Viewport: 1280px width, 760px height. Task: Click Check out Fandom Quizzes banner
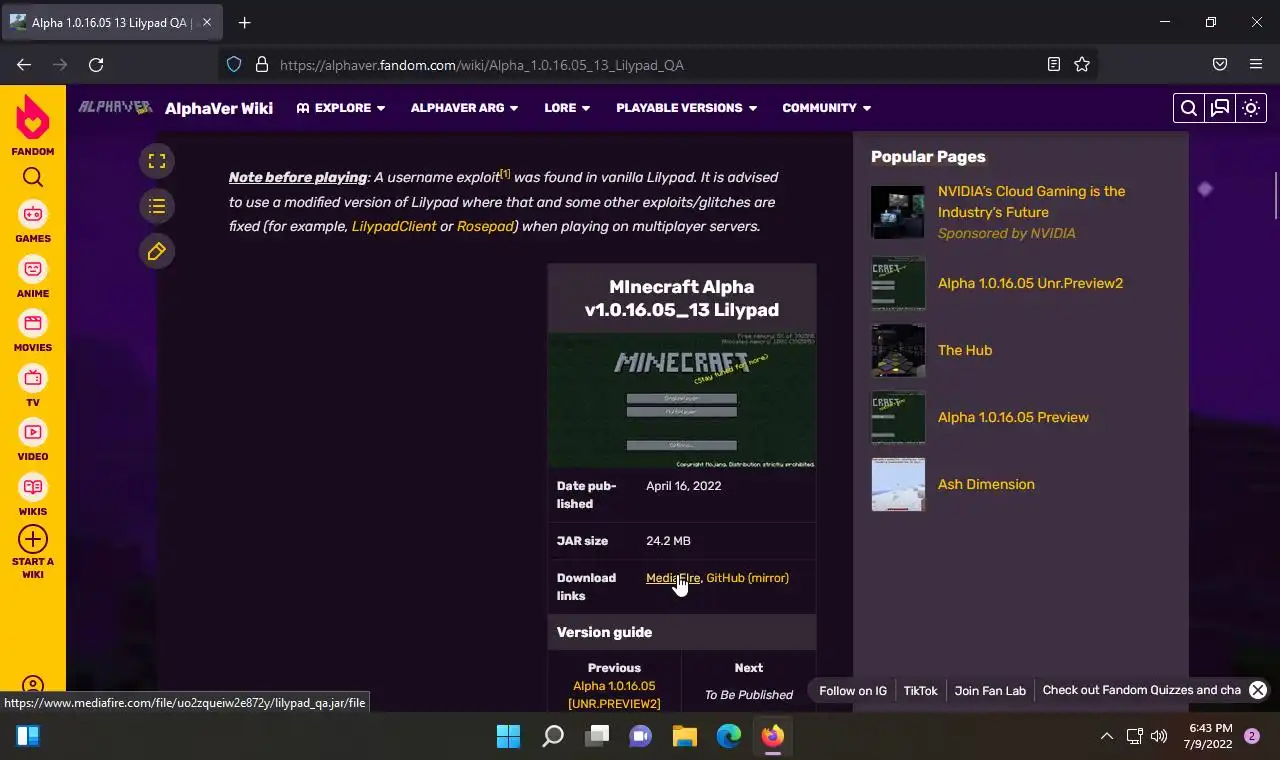point(1141,690)
